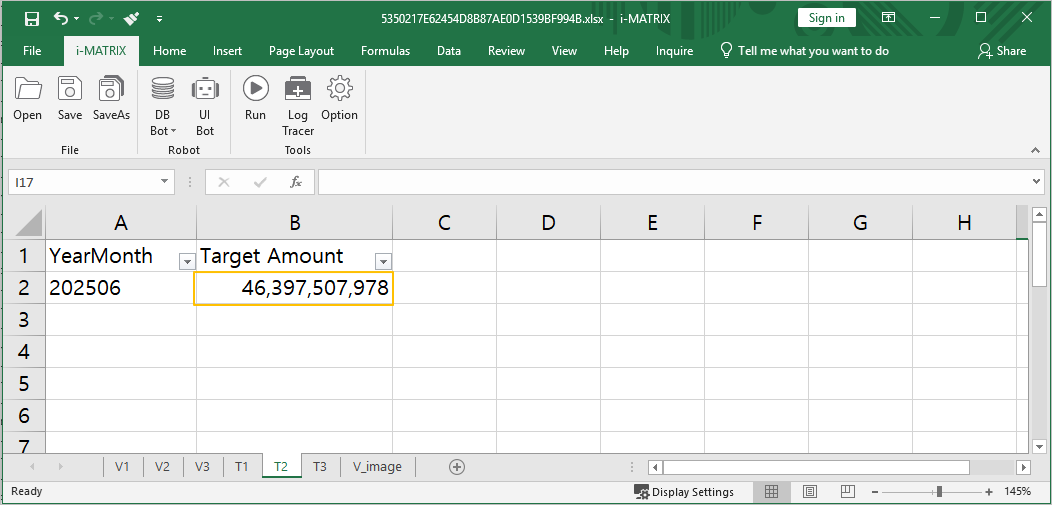Open the Target Amount filter dropdown
The height and width of the screenshot is (505, 1052).
click(x=382, y=262)
